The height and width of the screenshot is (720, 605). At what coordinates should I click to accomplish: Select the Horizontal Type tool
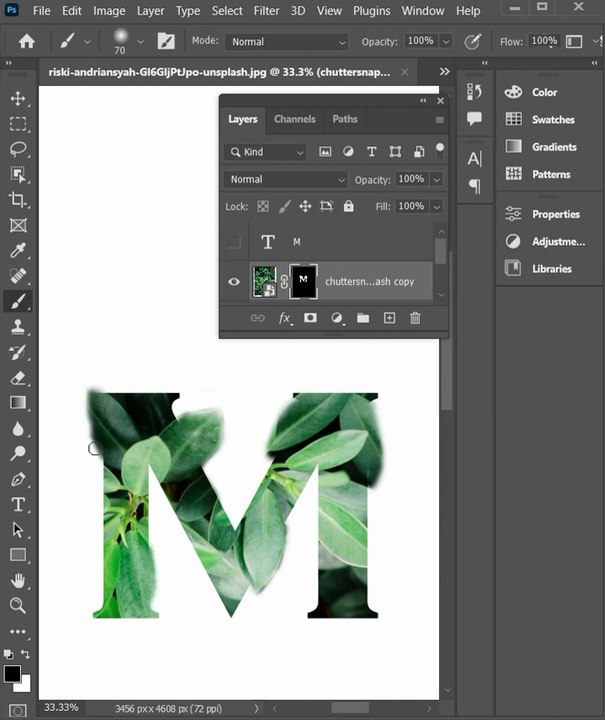[x=18, y=505]
